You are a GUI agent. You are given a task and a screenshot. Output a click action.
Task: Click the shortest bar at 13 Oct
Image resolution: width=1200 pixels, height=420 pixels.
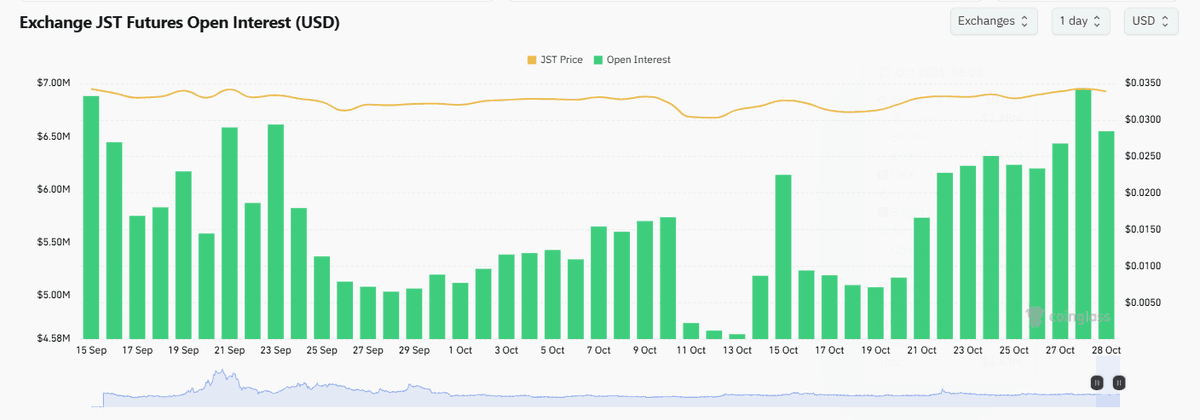click(737, 336)
